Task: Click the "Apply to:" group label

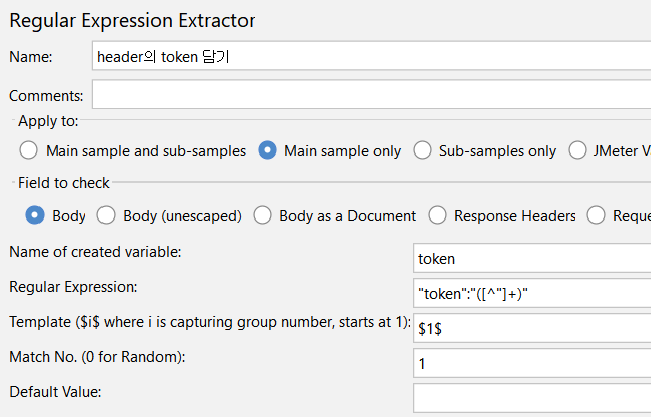Action: coord(48,122)
